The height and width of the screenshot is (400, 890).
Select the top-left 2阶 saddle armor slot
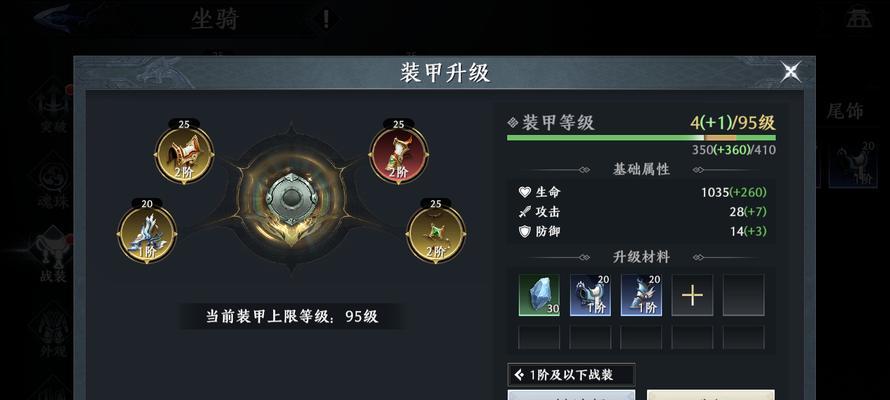(x=184, y=155)
